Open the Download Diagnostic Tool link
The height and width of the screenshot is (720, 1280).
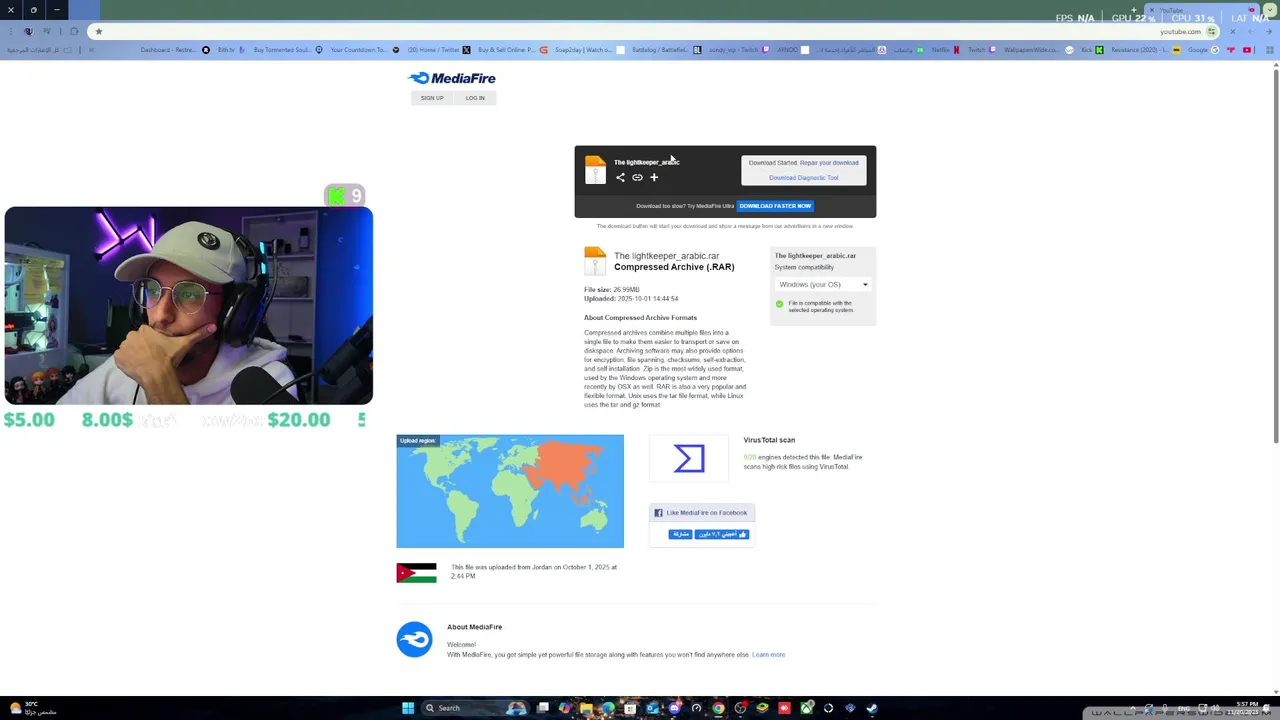[804, 178]
